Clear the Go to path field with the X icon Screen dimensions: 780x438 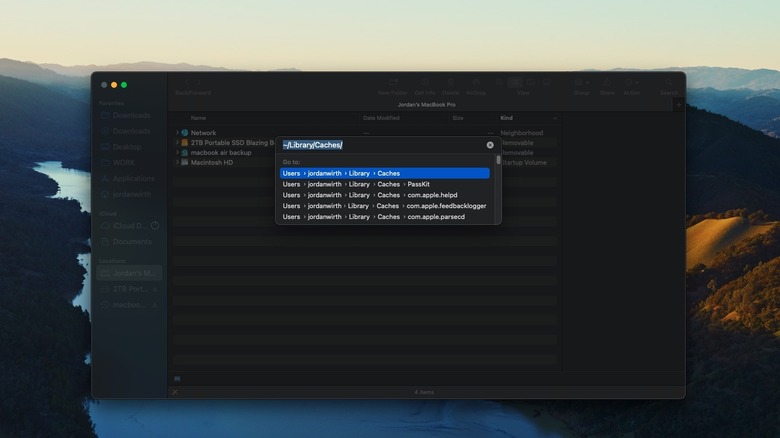point(490,145)
